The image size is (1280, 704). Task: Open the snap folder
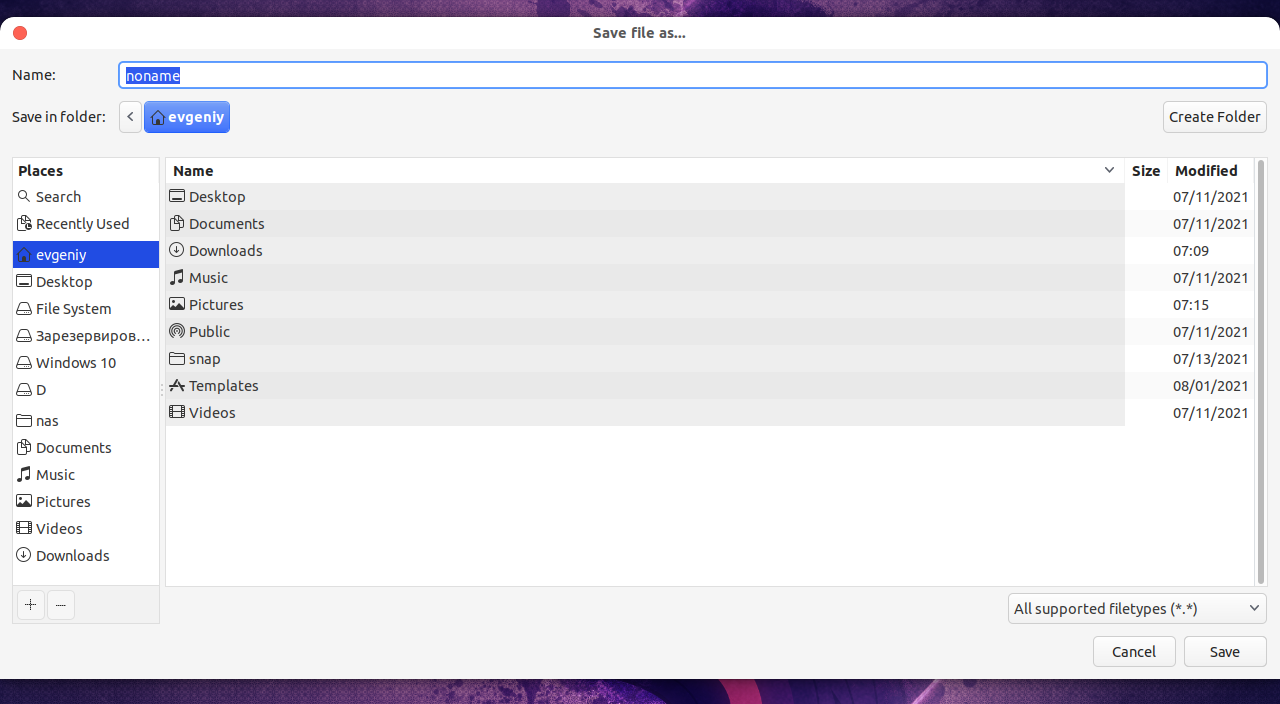tap(203, 358)
